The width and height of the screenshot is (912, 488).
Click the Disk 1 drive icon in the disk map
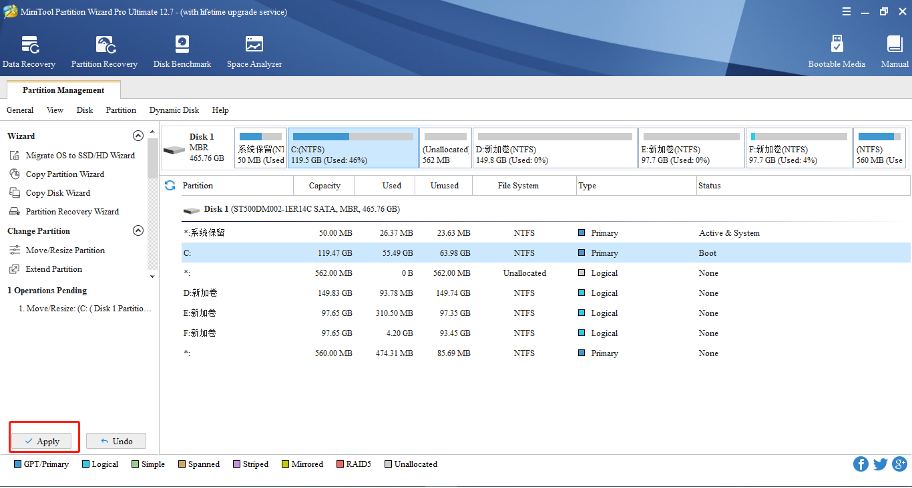pos(174,149)
